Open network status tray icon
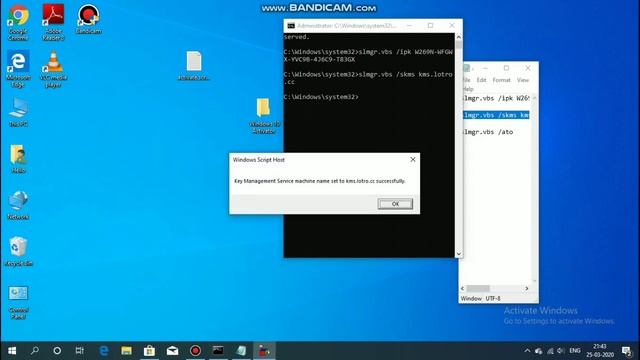 [550, 351]
